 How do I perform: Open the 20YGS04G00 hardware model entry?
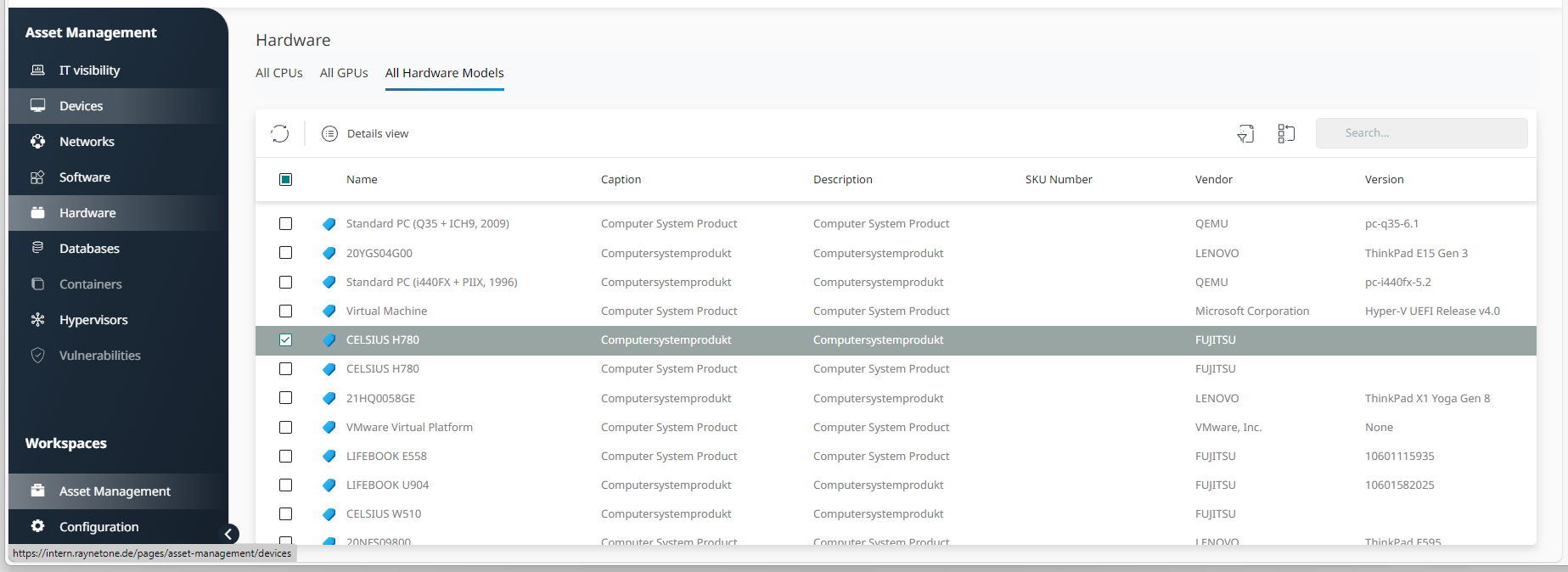379,253
